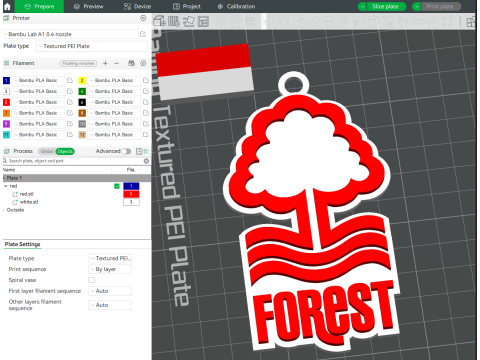Screen dimensions: 480x360
Task: Click the Arrange all objects toolbar icon
Action: 203,21
